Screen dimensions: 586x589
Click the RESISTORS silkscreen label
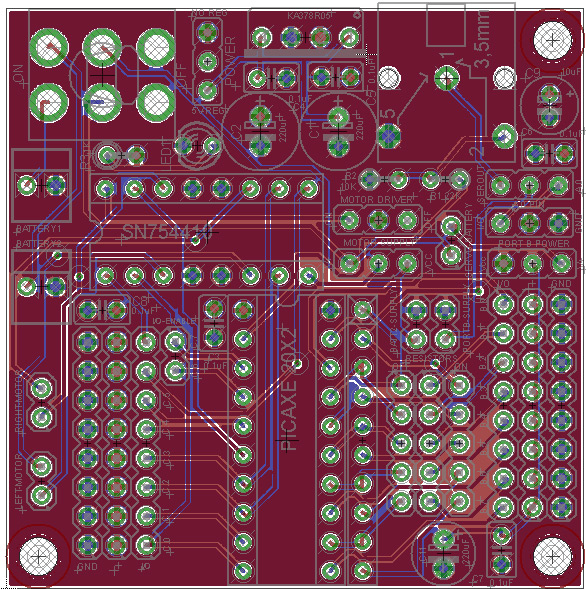(x=432, y=358)
